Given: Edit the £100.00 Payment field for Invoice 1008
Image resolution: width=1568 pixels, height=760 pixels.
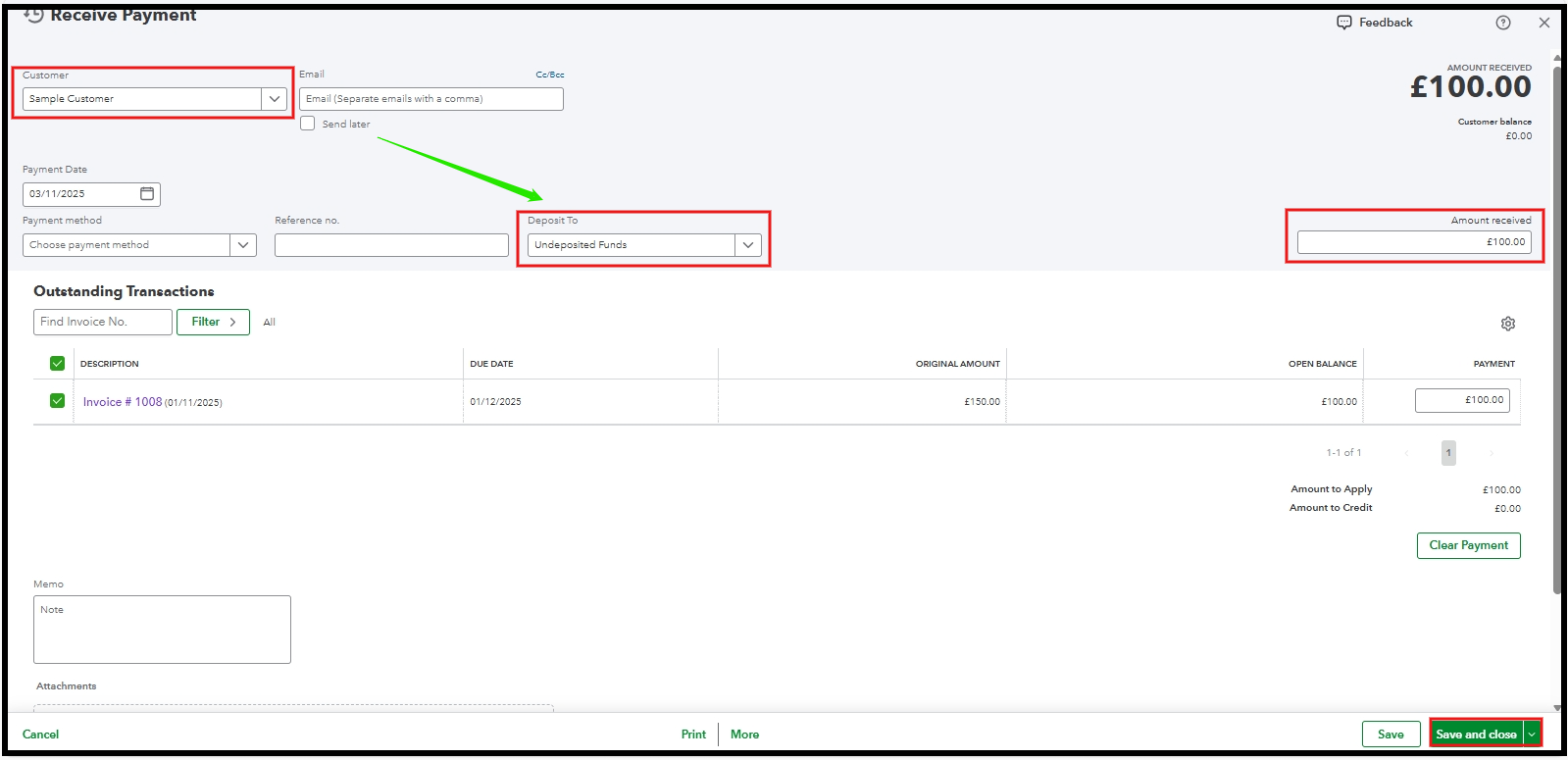Looking at the screenshot, I should [1462, 400].
